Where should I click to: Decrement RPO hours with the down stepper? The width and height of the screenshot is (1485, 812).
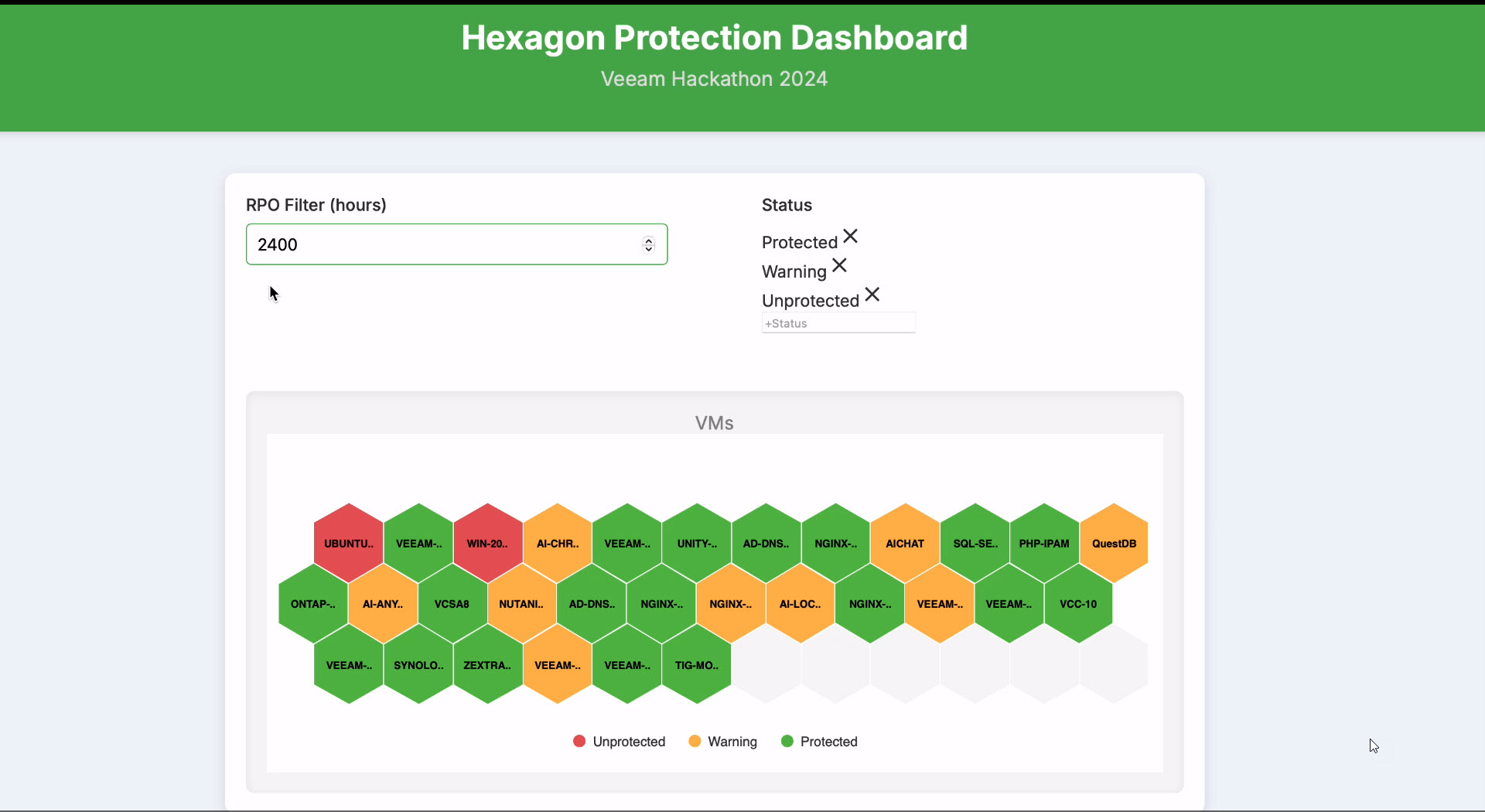[648, 249]
